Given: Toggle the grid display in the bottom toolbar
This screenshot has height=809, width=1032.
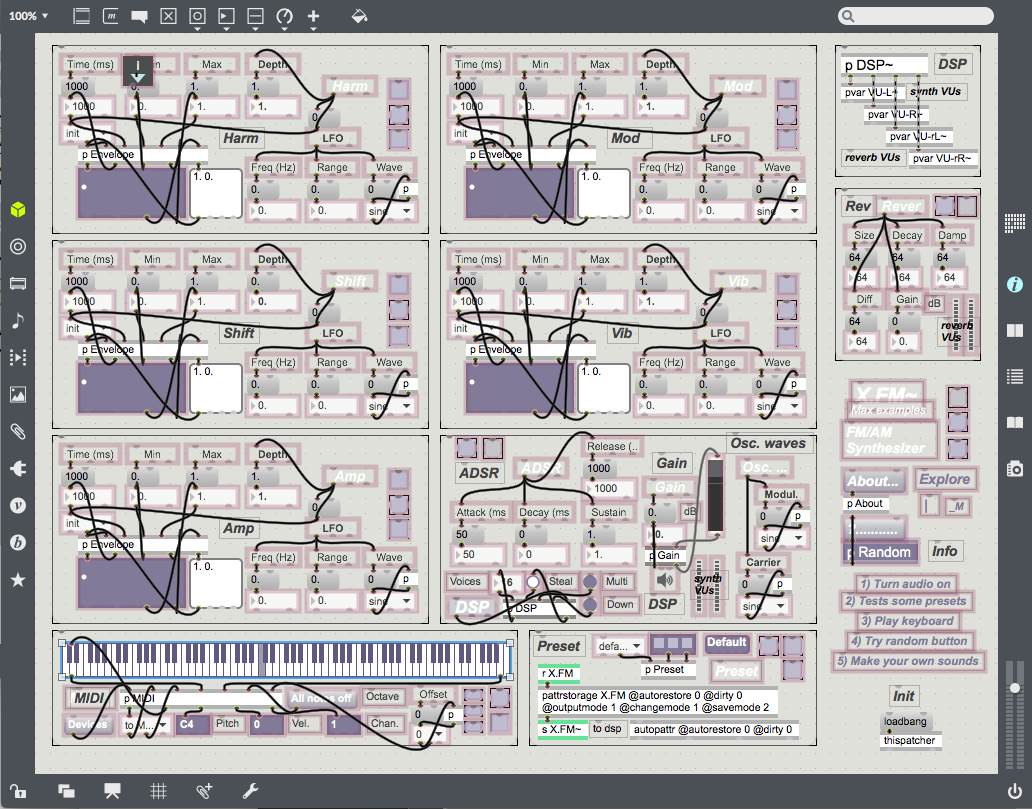Looking at the screenshot, I should [158, 791].
